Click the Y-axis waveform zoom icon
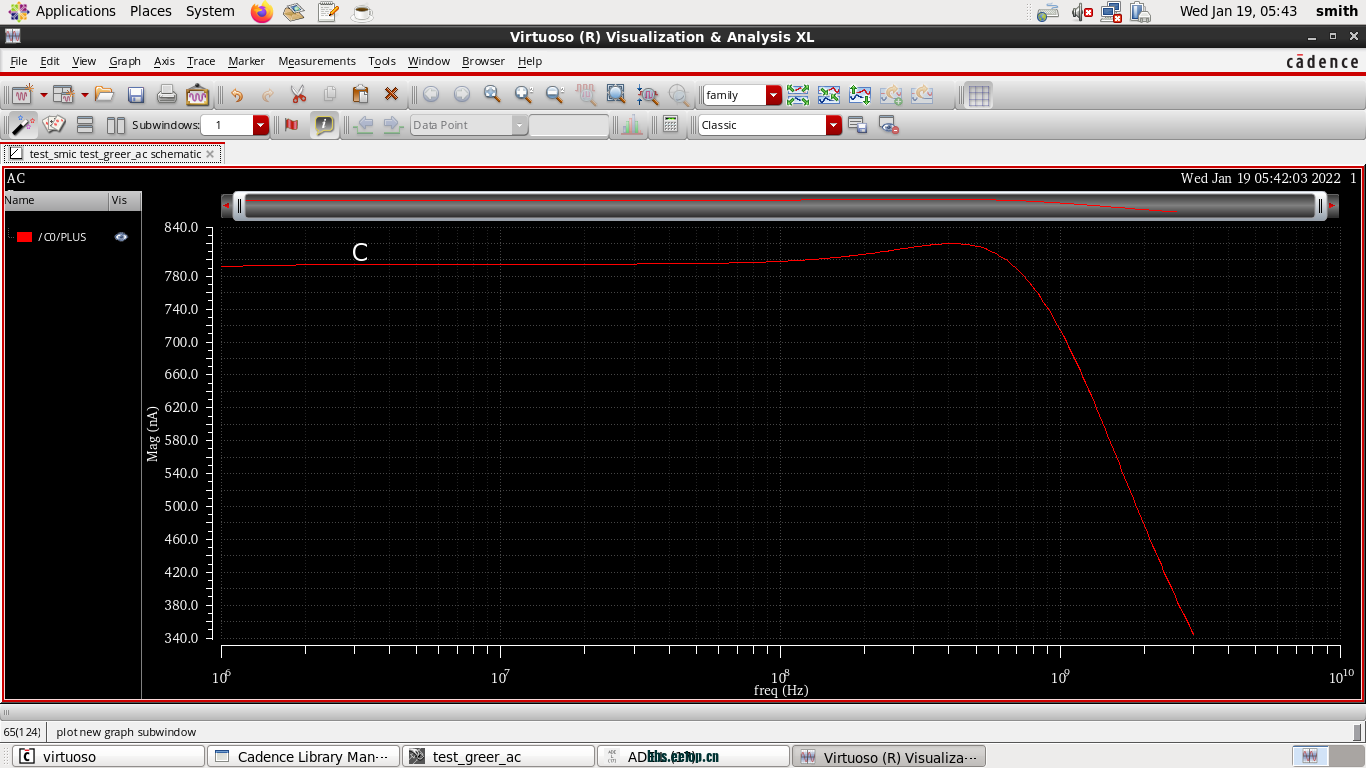This screenshot has height=768, width=1366. click(647, 95)
